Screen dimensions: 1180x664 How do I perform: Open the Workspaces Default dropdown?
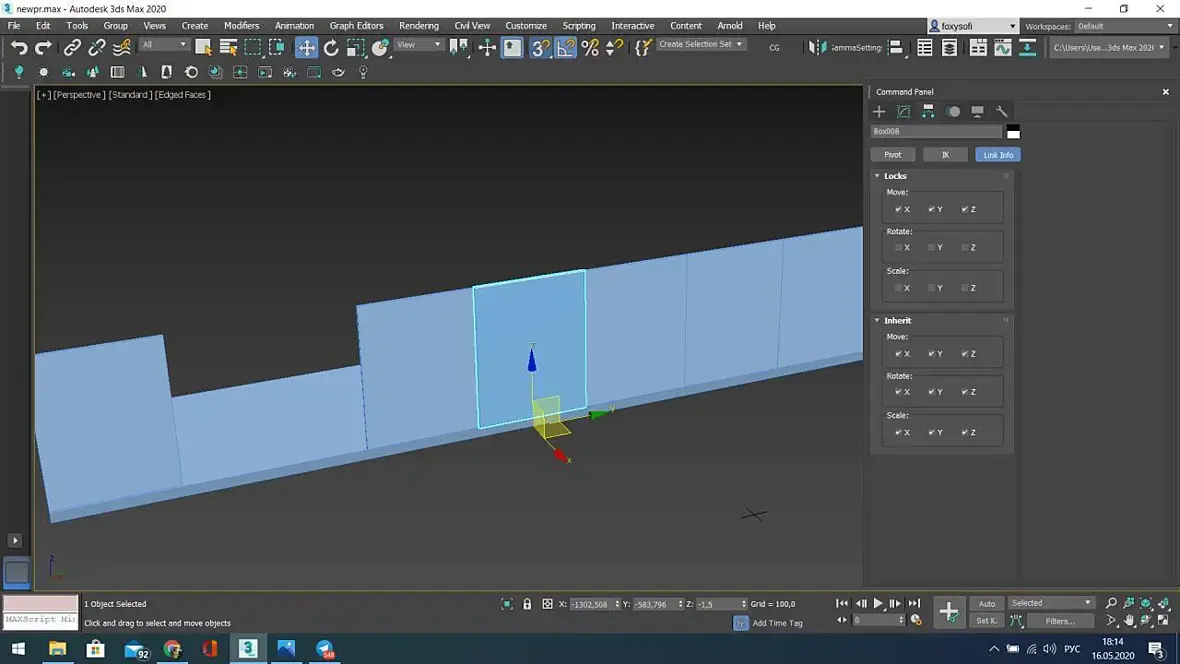1120,26
